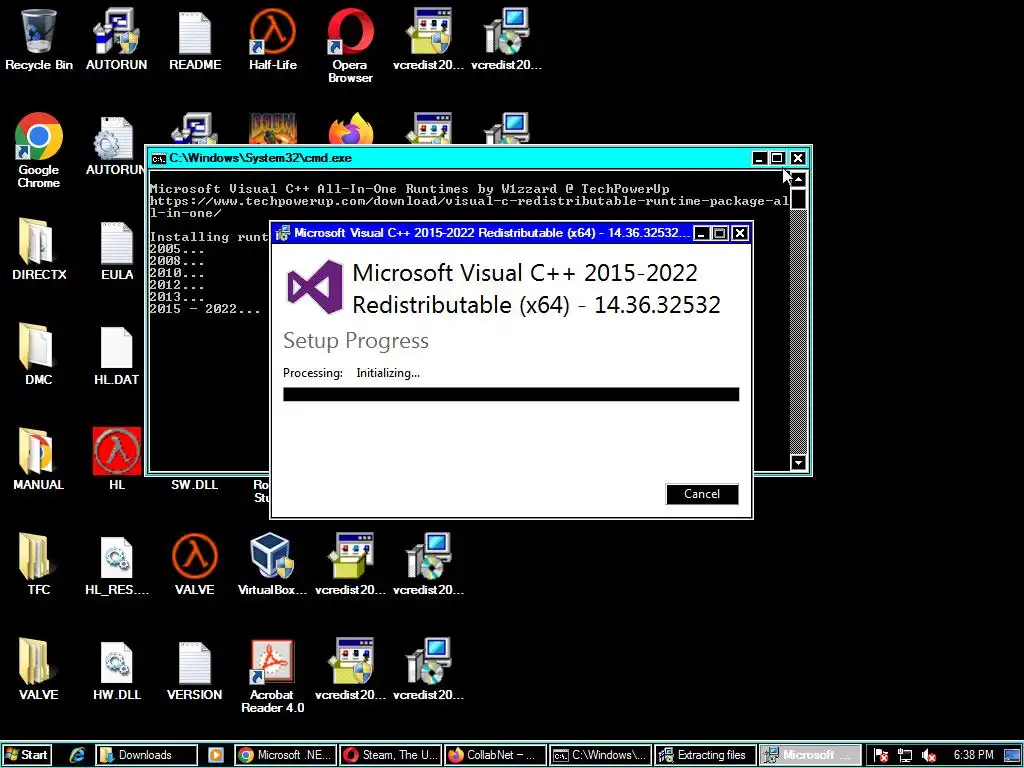Switch to Extracting files taskbar item
The width and height of the screenshot is (1024, 768).
click(x=706, y=755)
